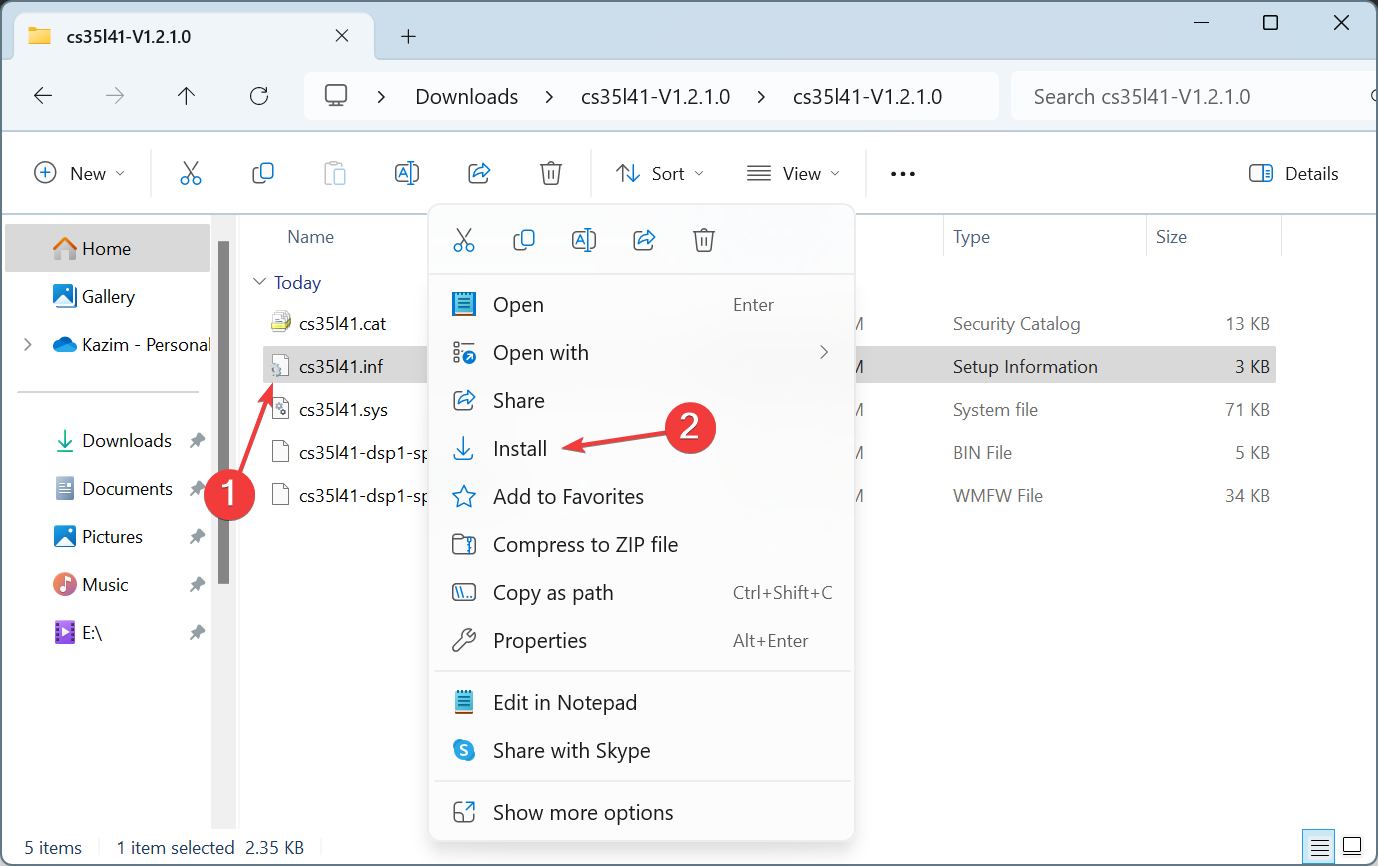Switch to large thumbnails view in status bar

(1351, 847)
